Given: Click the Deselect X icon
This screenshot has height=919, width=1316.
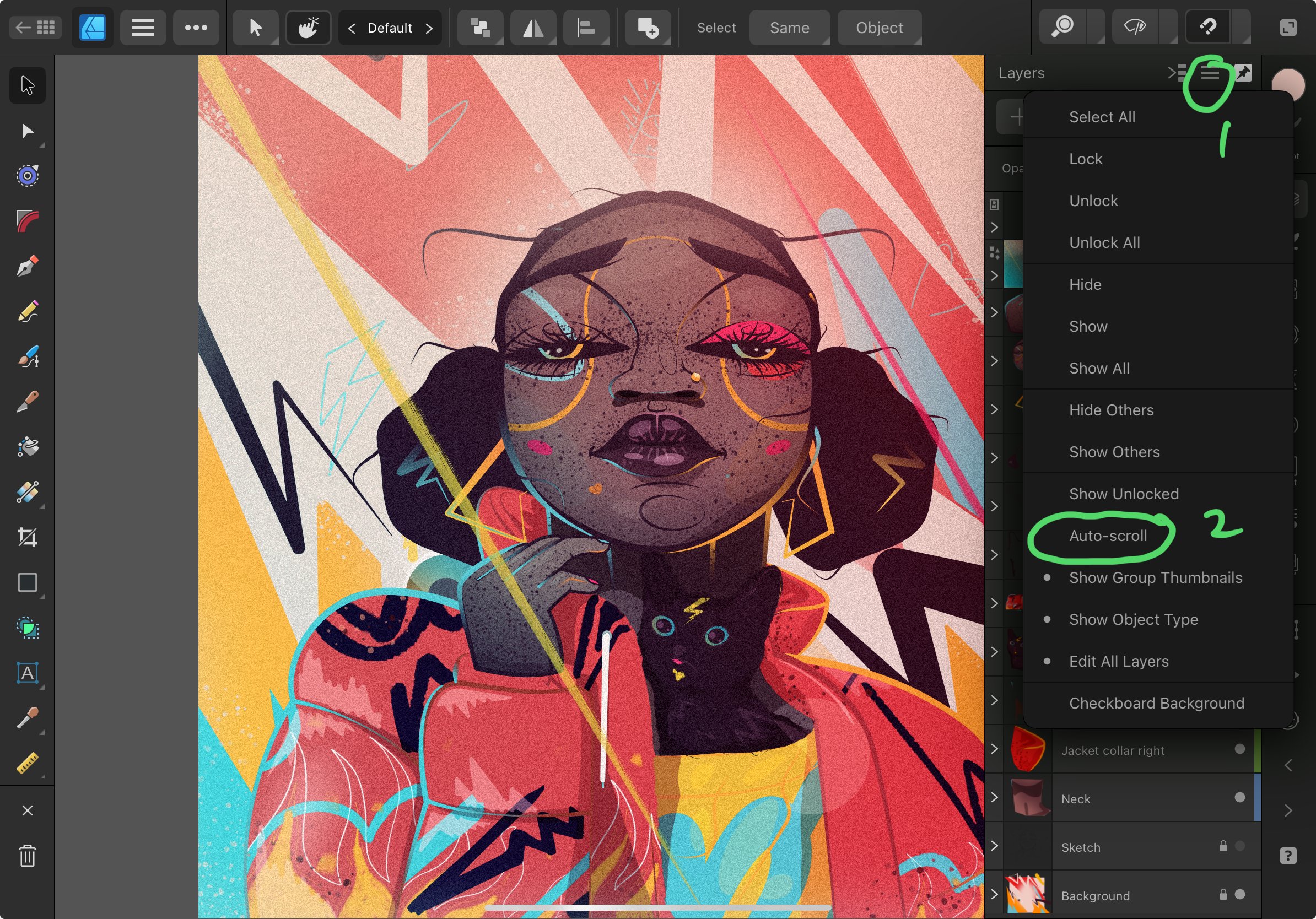Looking at the screenshot, I should [x=28, y=810].
